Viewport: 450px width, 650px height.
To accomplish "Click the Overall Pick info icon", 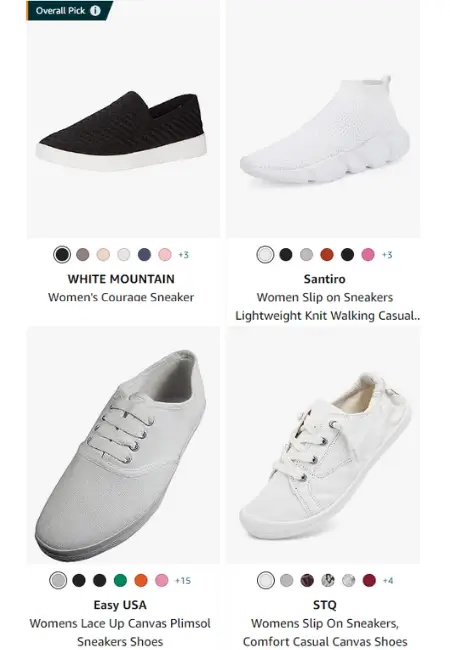I will 95,10.
